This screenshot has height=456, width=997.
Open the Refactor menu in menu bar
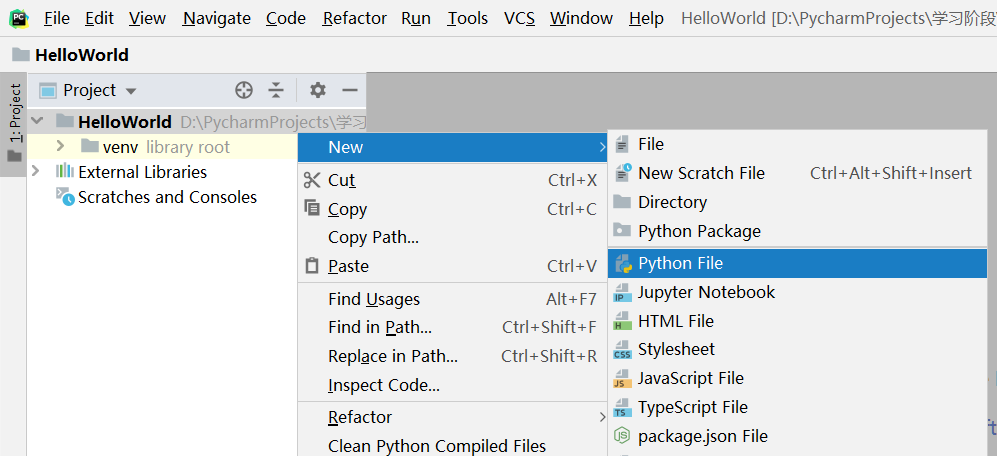pyautogui.click(x=354, y=18)
